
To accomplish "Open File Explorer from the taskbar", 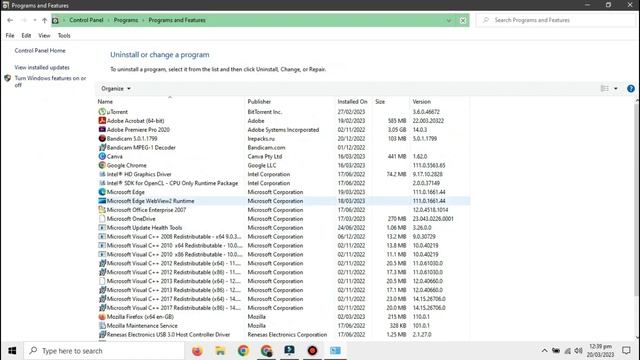I will pyautogui.click(x=220, y=351).
